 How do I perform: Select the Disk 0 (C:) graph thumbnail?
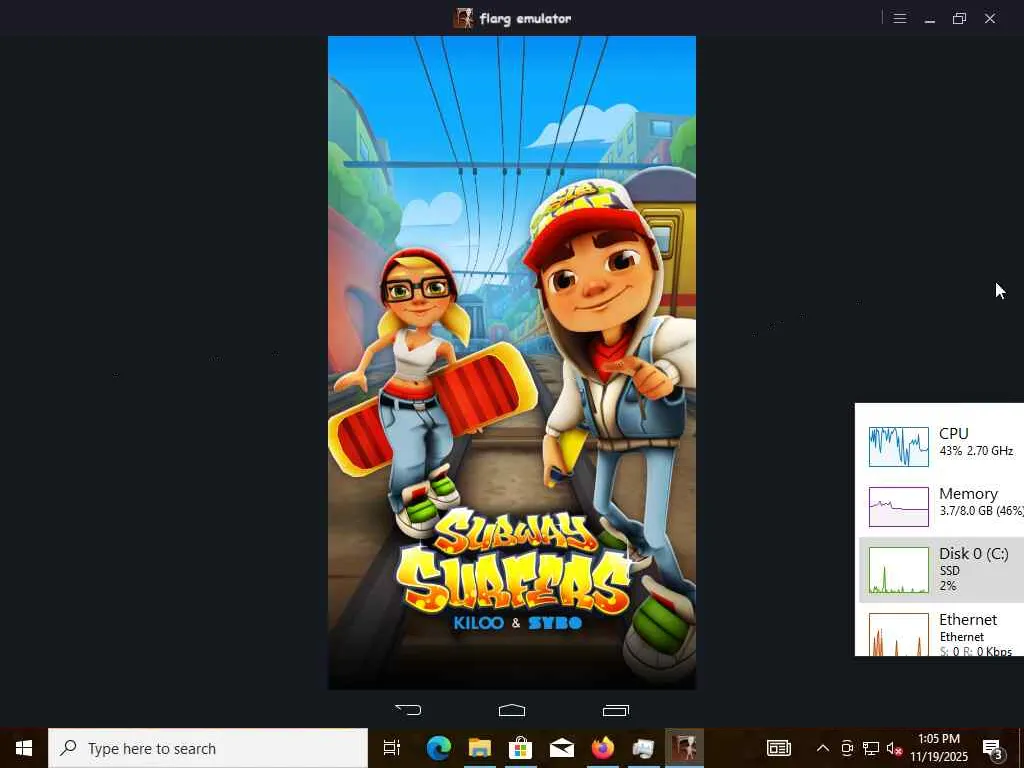tap(899, 570)
